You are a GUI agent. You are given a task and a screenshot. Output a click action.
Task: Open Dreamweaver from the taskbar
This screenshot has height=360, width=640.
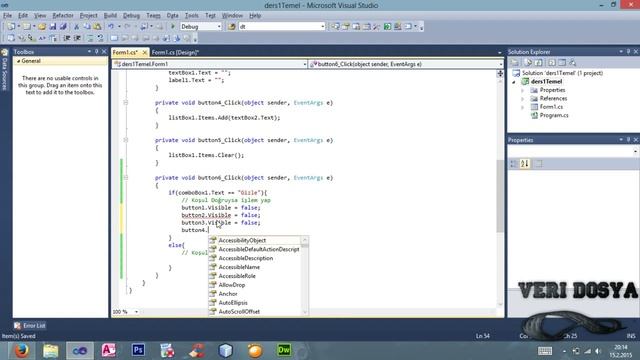tap(284, 351)
